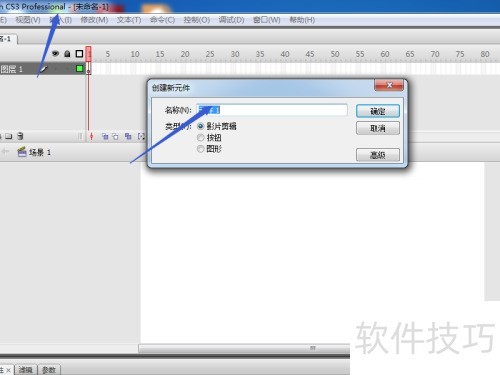Open the 窗口(W) menu
Viewport: 500px width, 375px height.
click(267, 20)
